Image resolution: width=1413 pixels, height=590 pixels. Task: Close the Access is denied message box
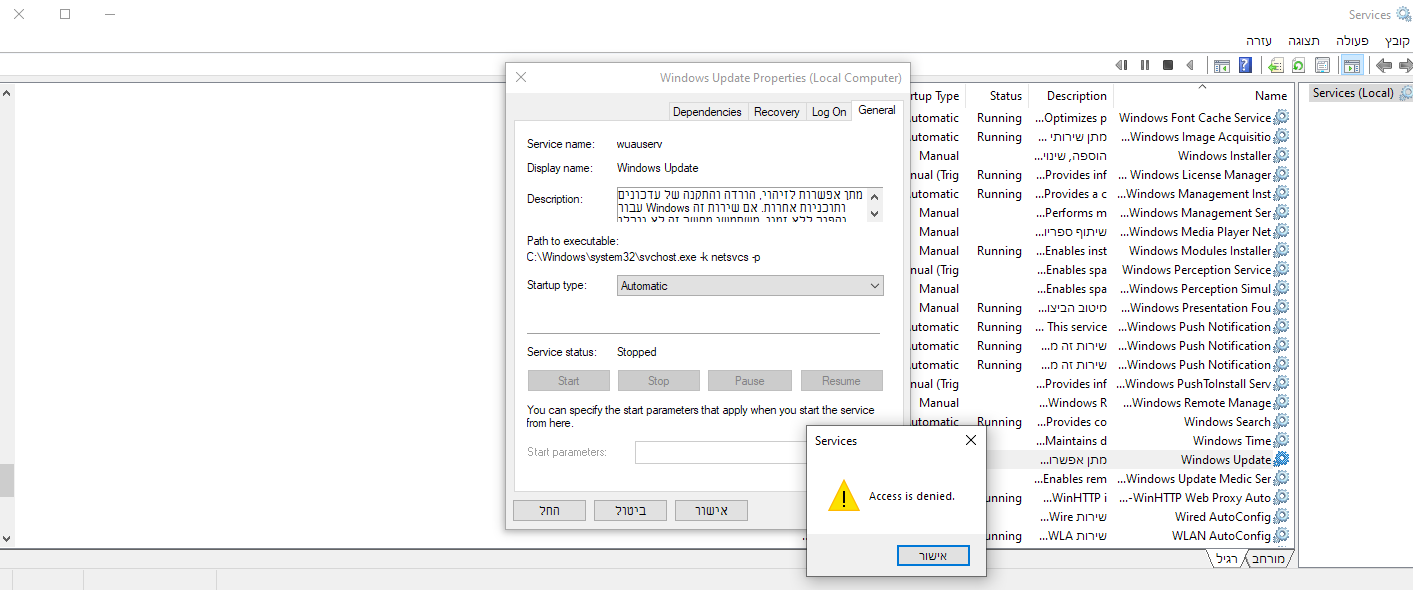(970, 440)
